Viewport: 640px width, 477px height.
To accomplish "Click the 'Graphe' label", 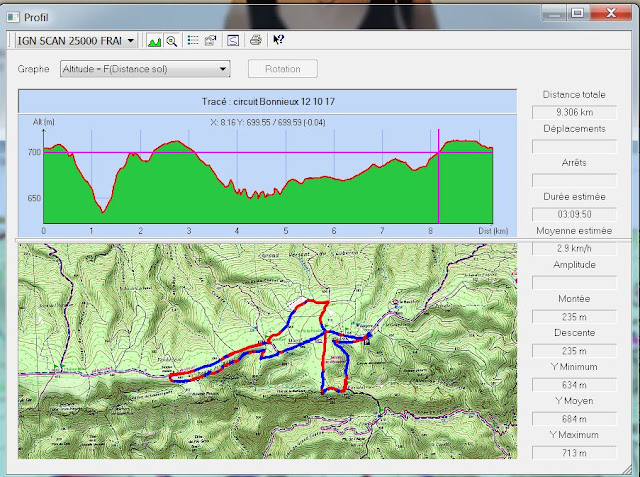I will tap(33, 69).
